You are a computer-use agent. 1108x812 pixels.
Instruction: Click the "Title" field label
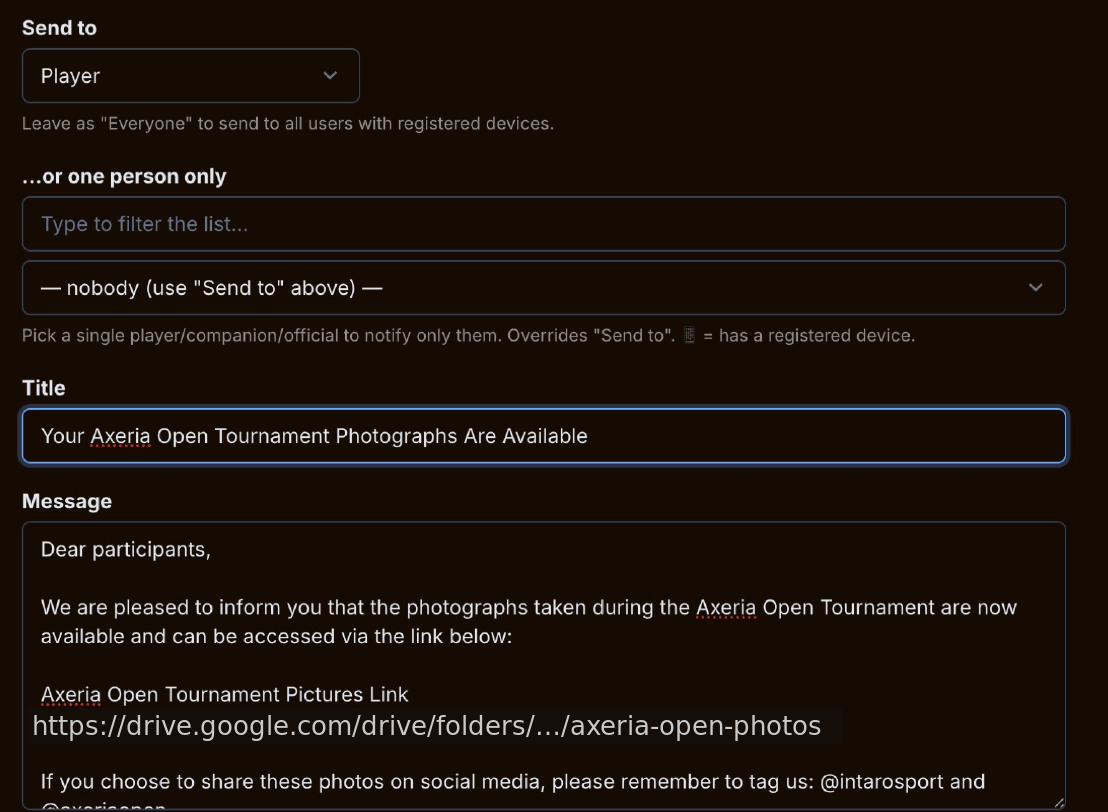[44, 388]
